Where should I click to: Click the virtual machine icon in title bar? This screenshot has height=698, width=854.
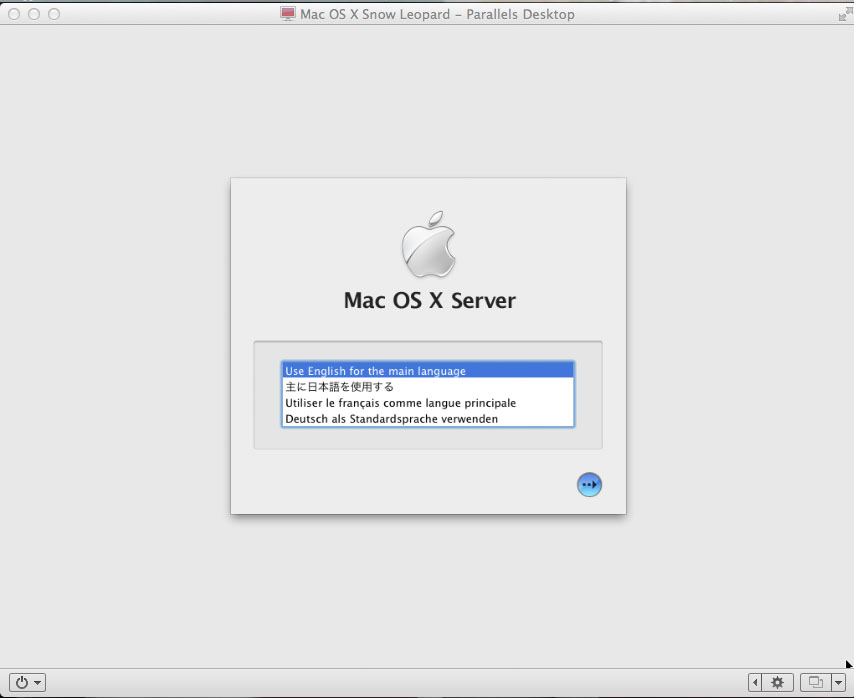click(x=288, y=14)
